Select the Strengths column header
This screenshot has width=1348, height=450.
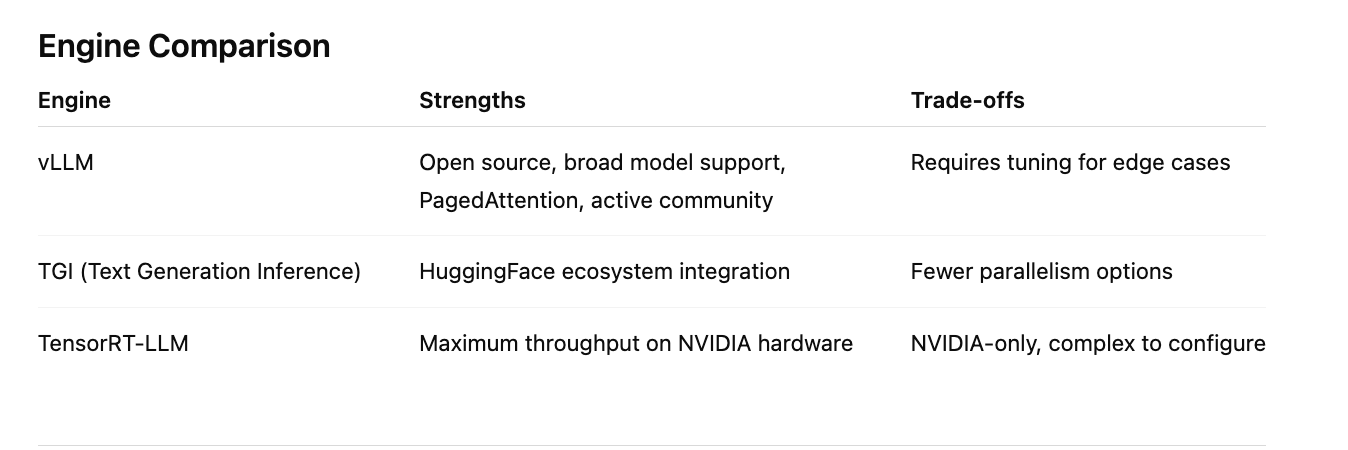[x=472, y=100]
